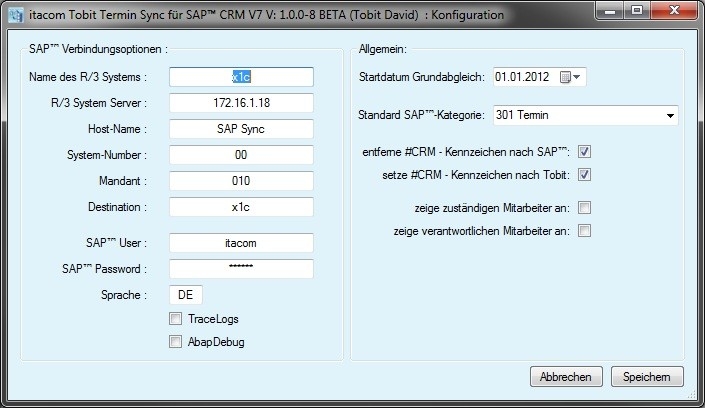Check zeige zuständigen Mitarbeiter an
This screenshot has height=408, width=705.
point(584,208)
